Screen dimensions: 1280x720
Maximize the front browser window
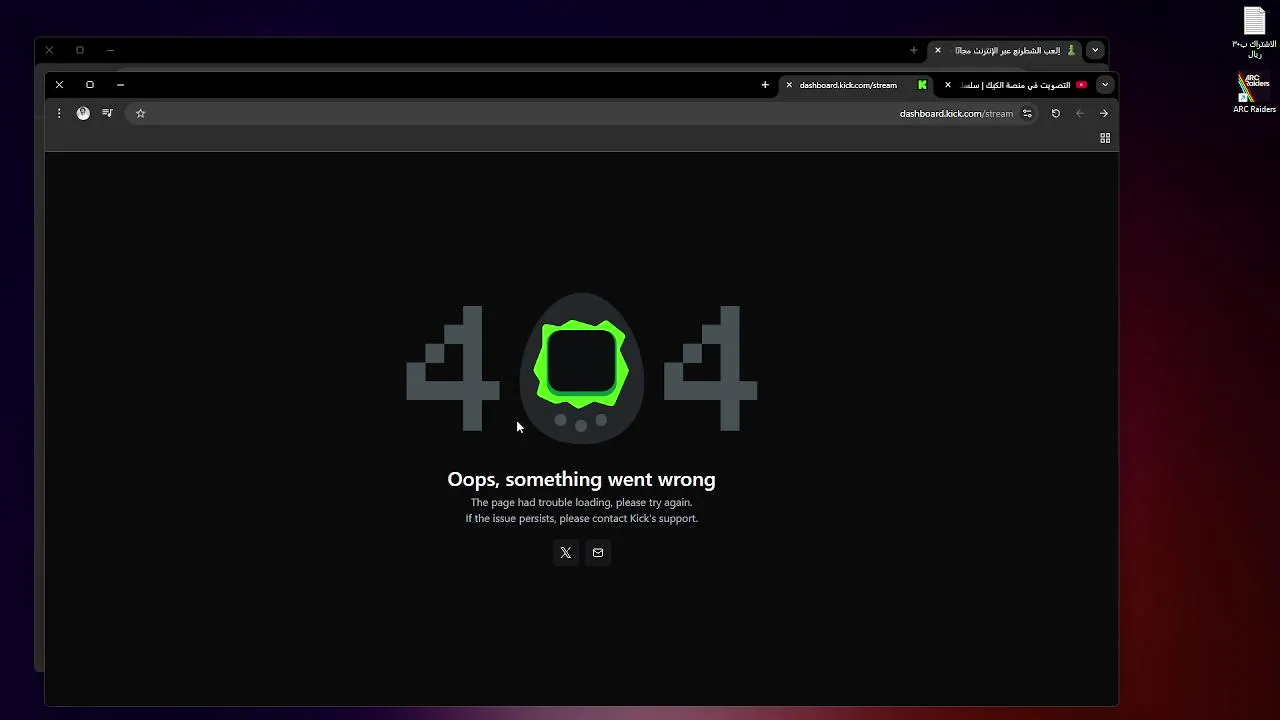tap(90, 85)
